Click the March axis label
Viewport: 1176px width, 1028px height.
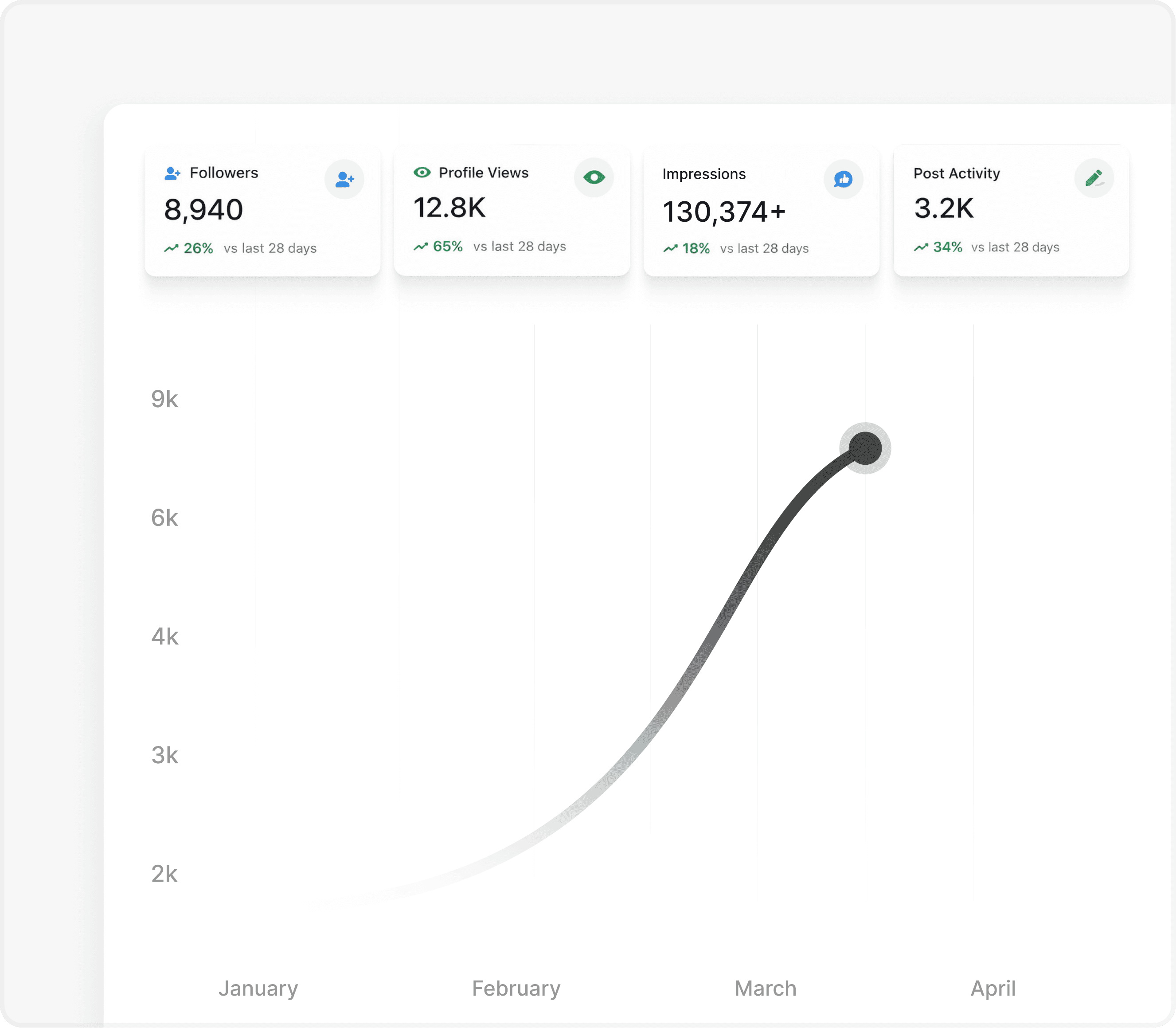pos(766,989)
